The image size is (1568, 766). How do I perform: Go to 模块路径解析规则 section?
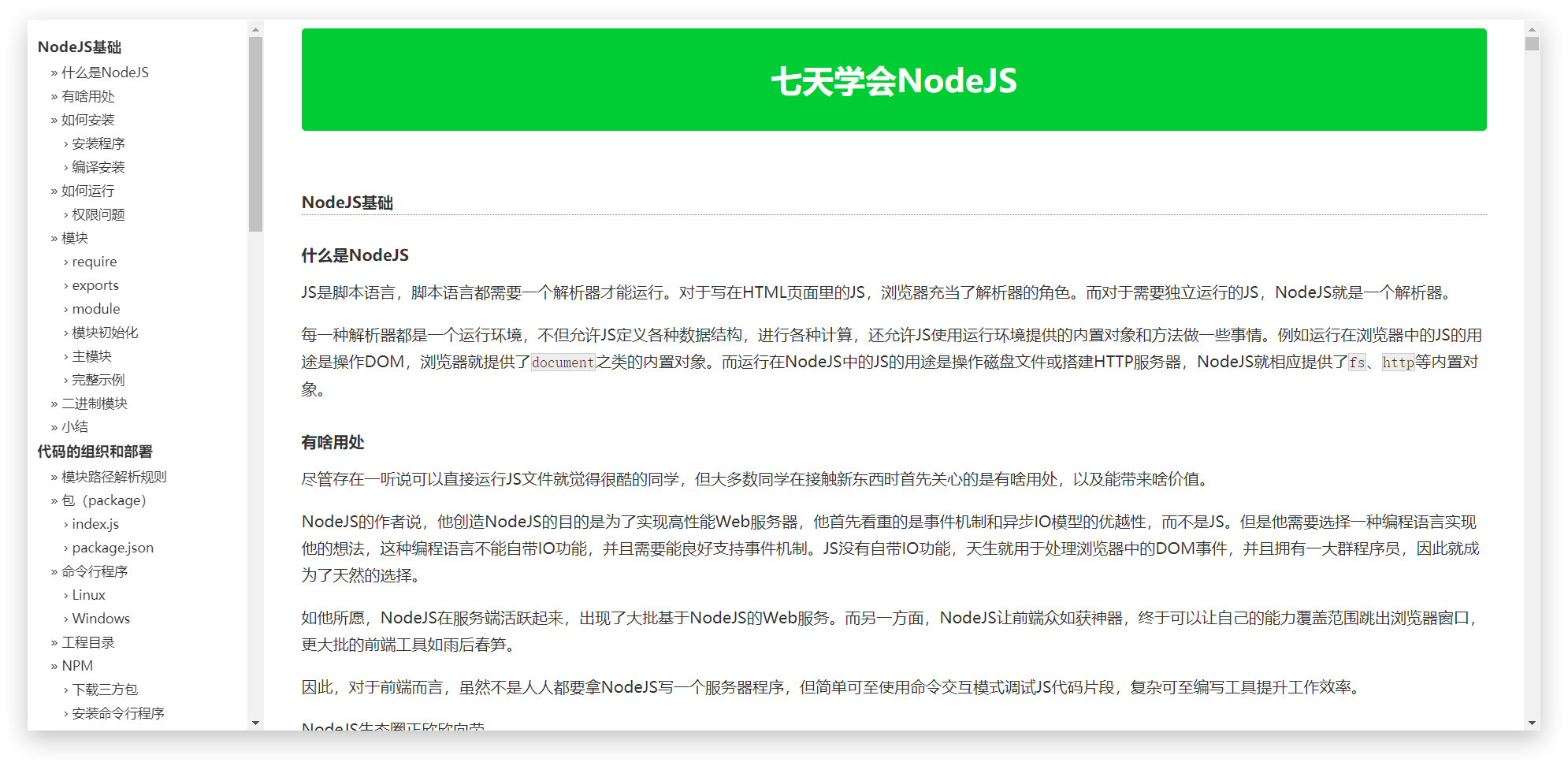click(114, 477)
